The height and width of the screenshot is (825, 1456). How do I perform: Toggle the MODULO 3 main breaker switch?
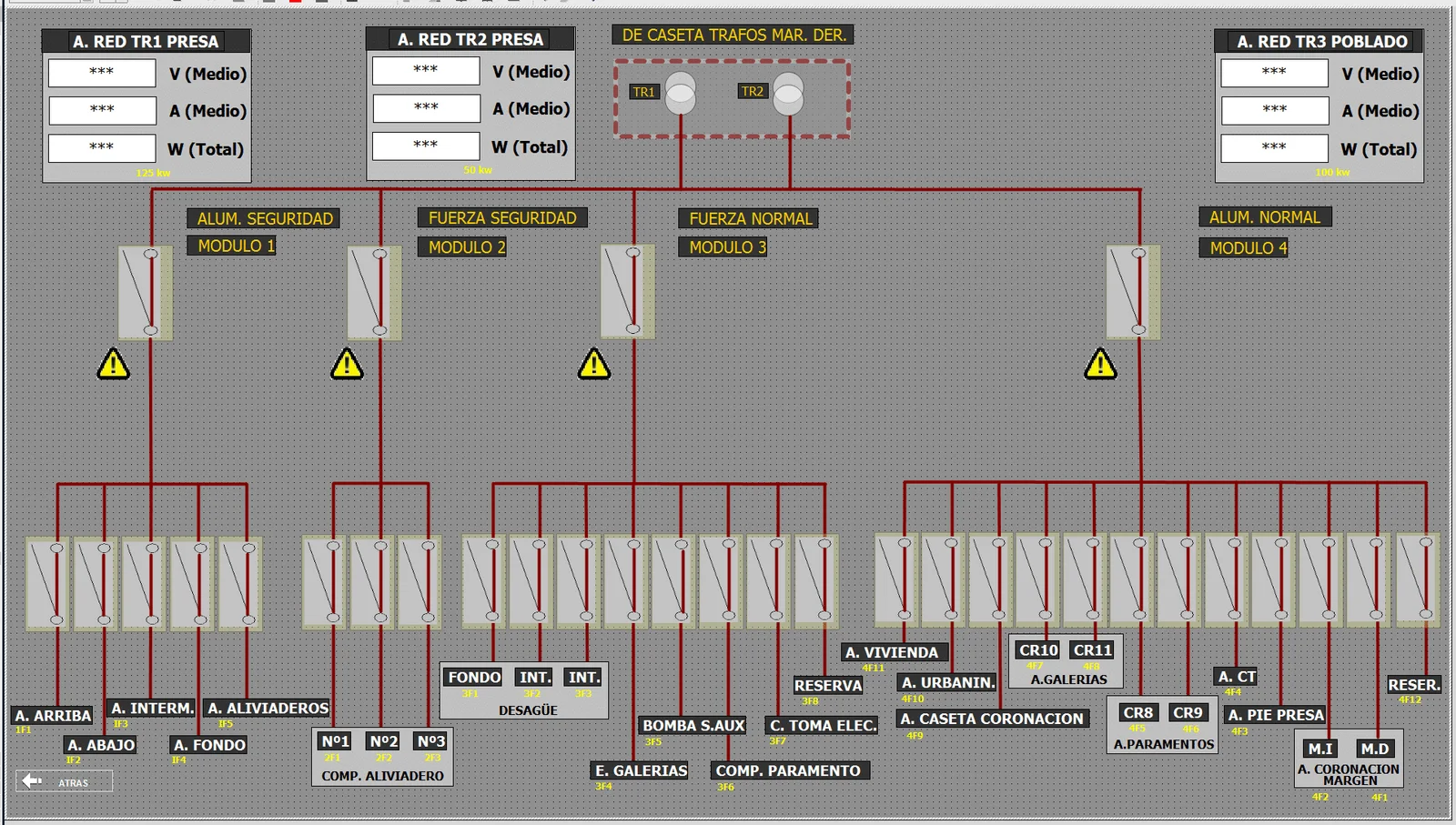(627, 291)
